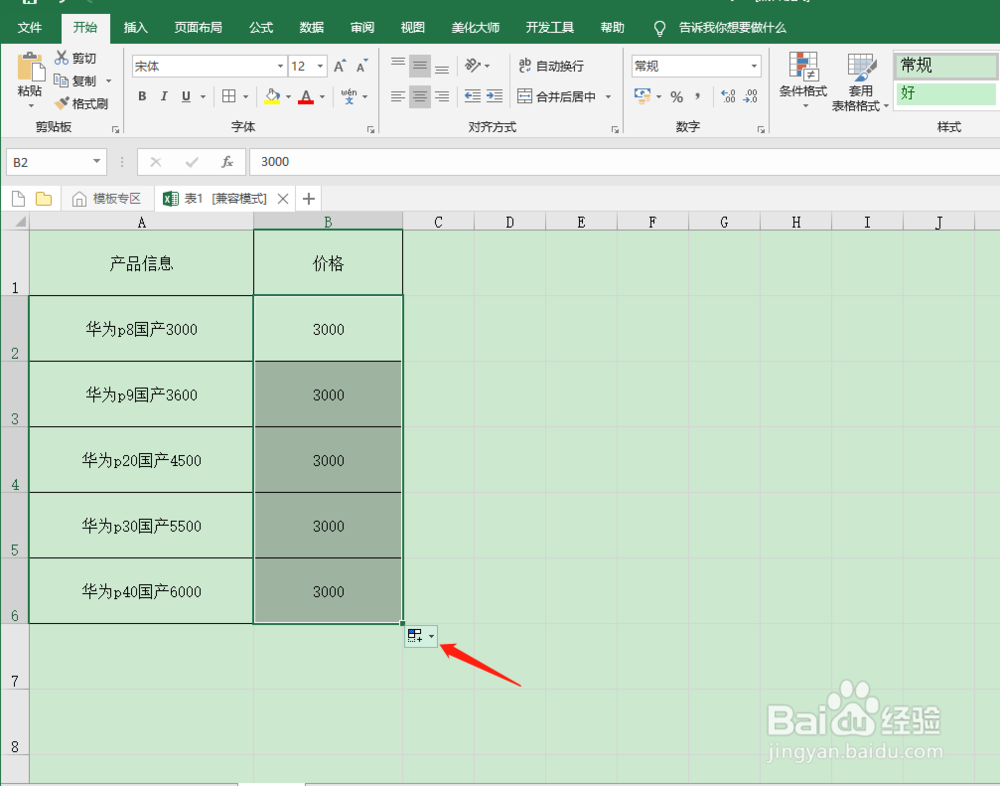Click the new blank file icon

[x=18, y=198]
